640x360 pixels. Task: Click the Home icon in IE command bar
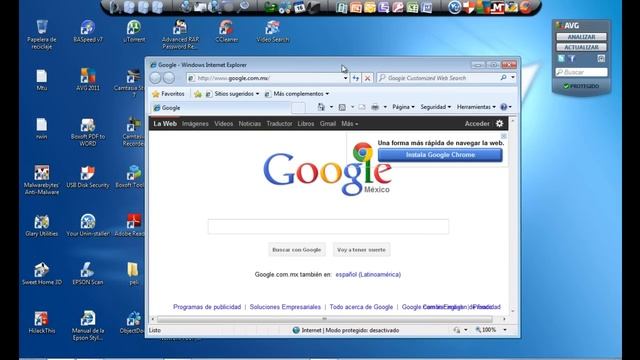321,107
